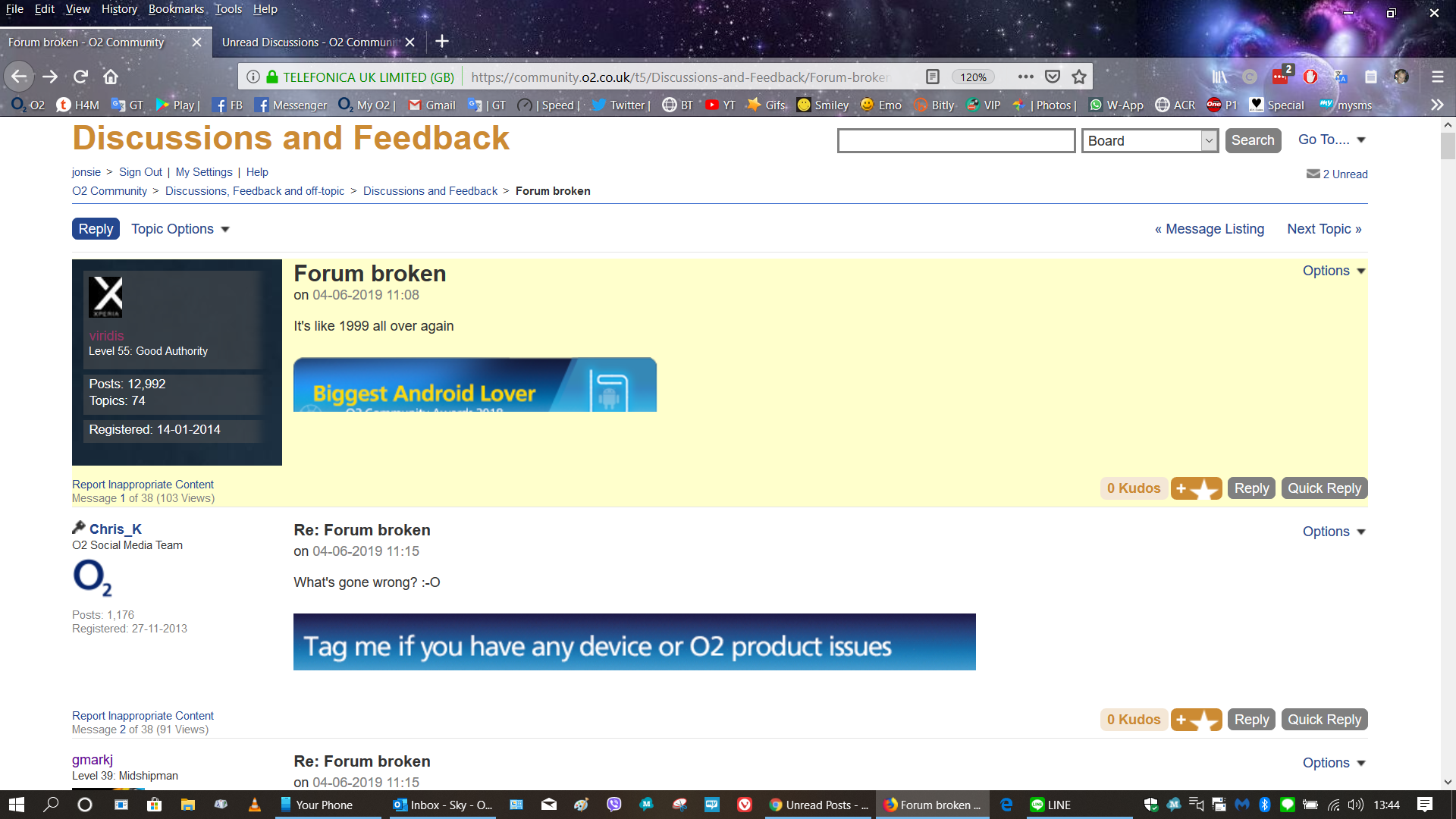Open the Firefox account profile icon
This screenshot has width=1456, height=819.
[x=1403, y=77]
